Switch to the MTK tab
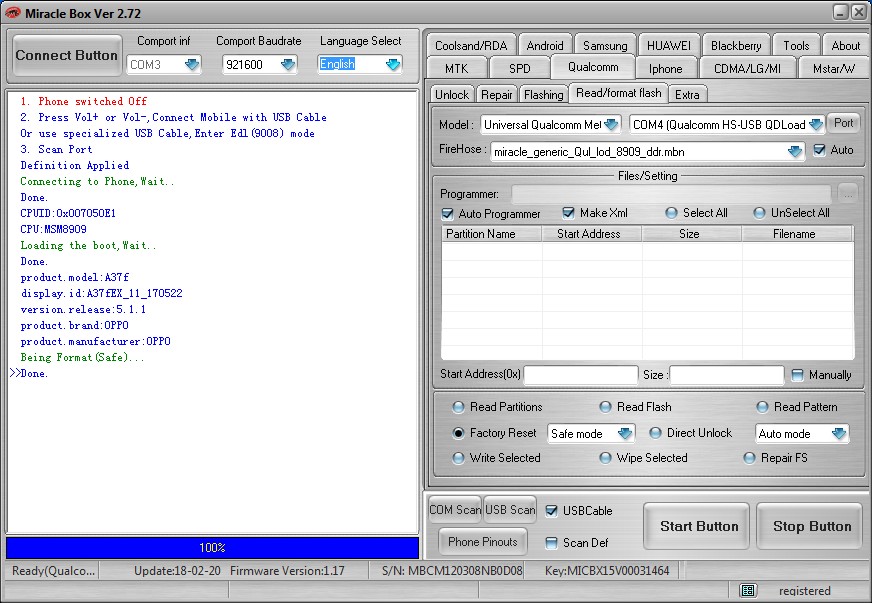The width and height of the screenshot is (872, 603). [x=457, y=68]
